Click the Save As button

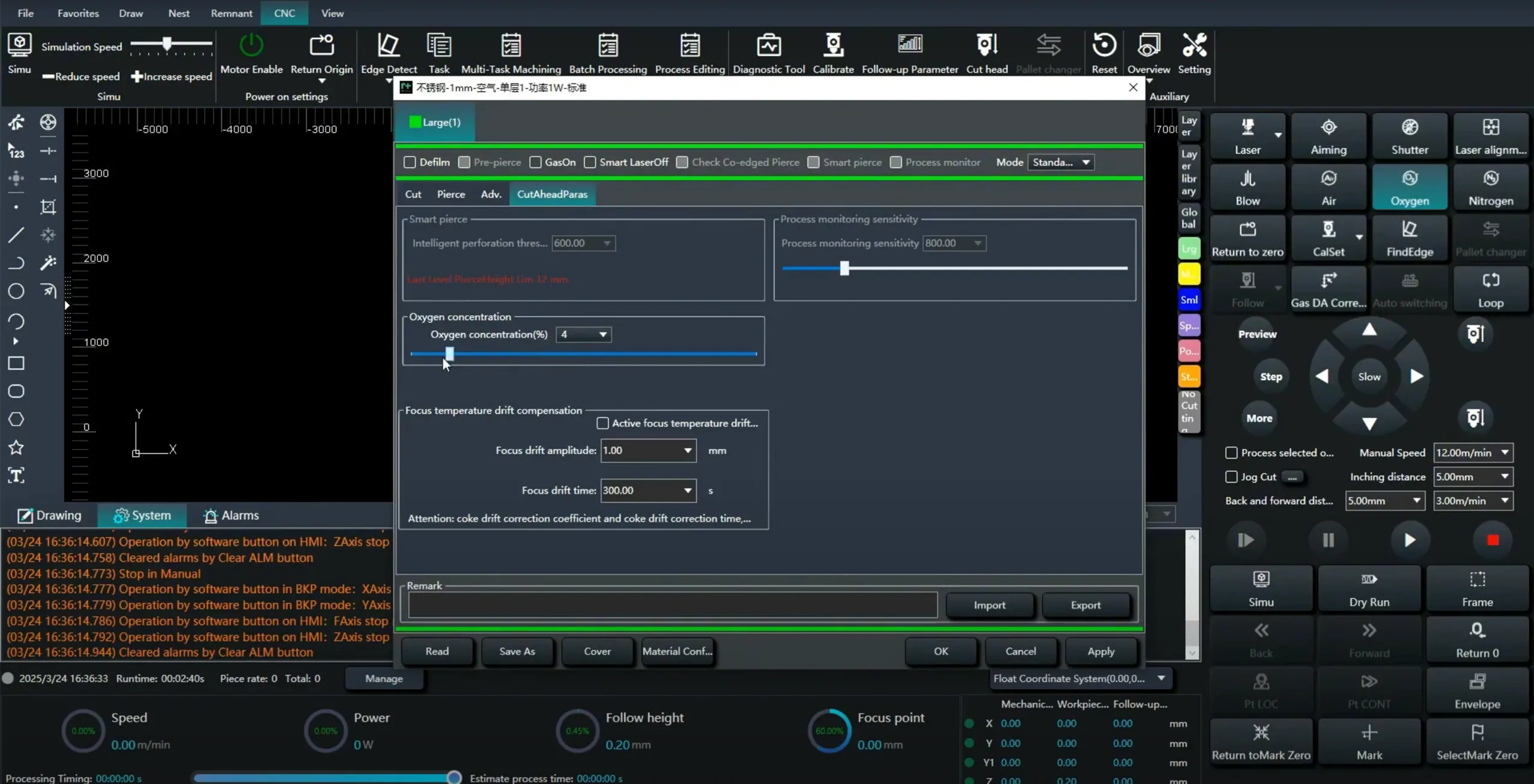(517, 651)
